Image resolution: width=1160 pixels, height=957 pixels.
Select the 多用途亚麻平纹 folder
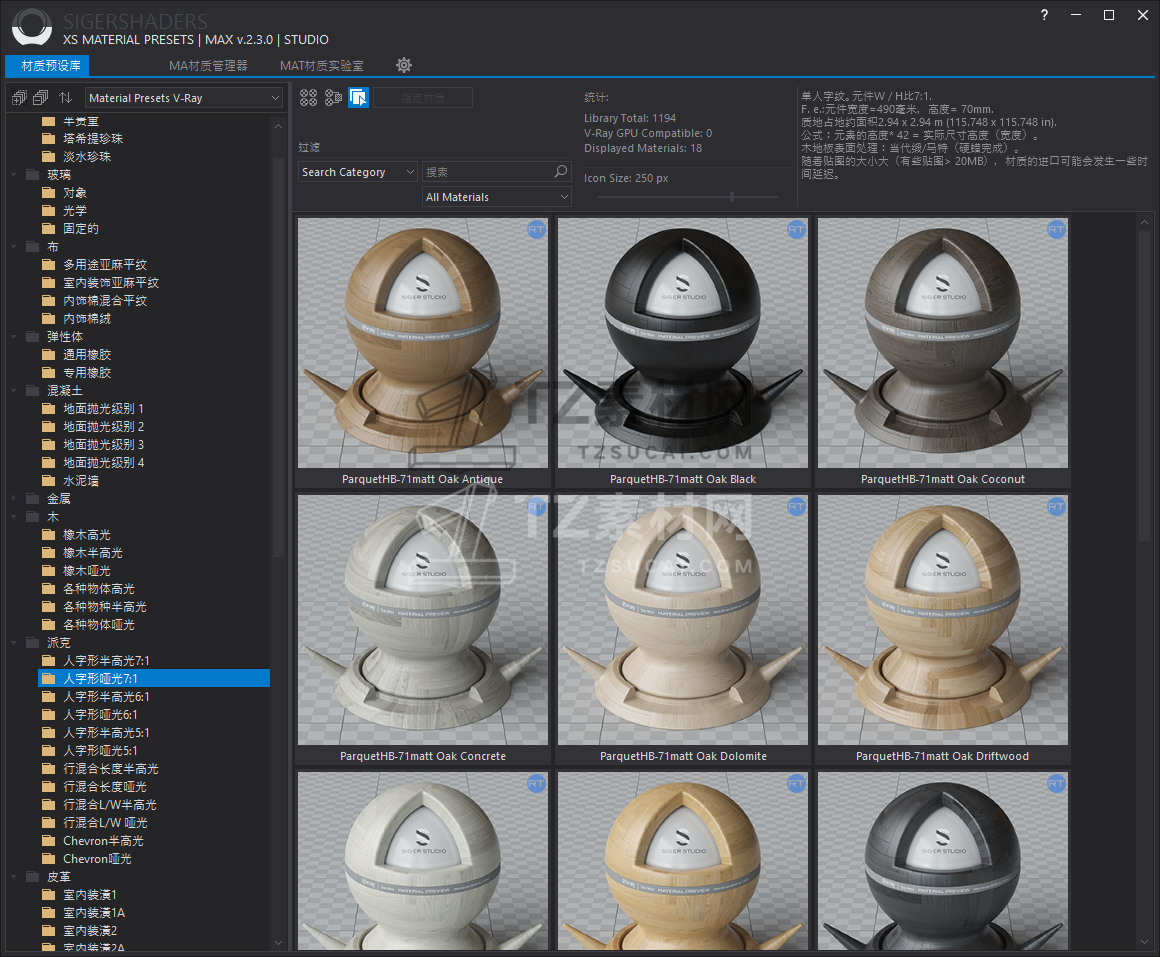pyautogui.click(x=104, y=265)
